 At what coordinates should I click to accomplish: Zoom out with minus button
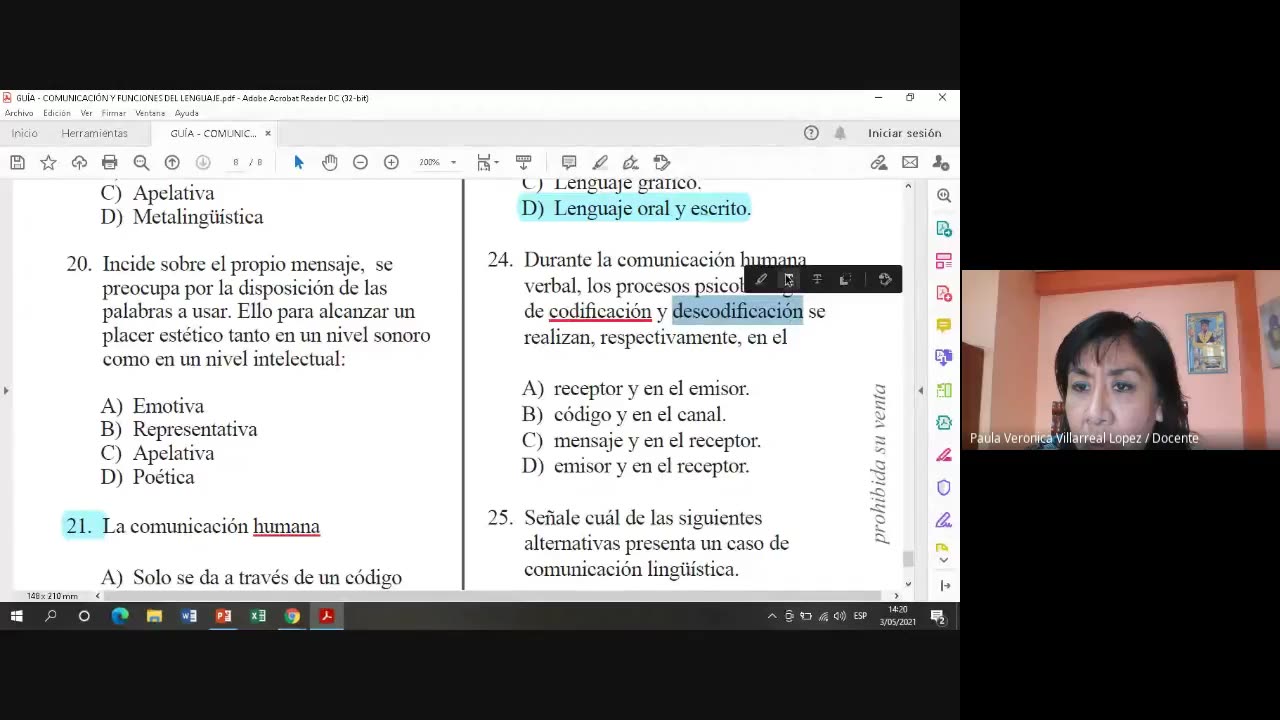click(360, 162)
